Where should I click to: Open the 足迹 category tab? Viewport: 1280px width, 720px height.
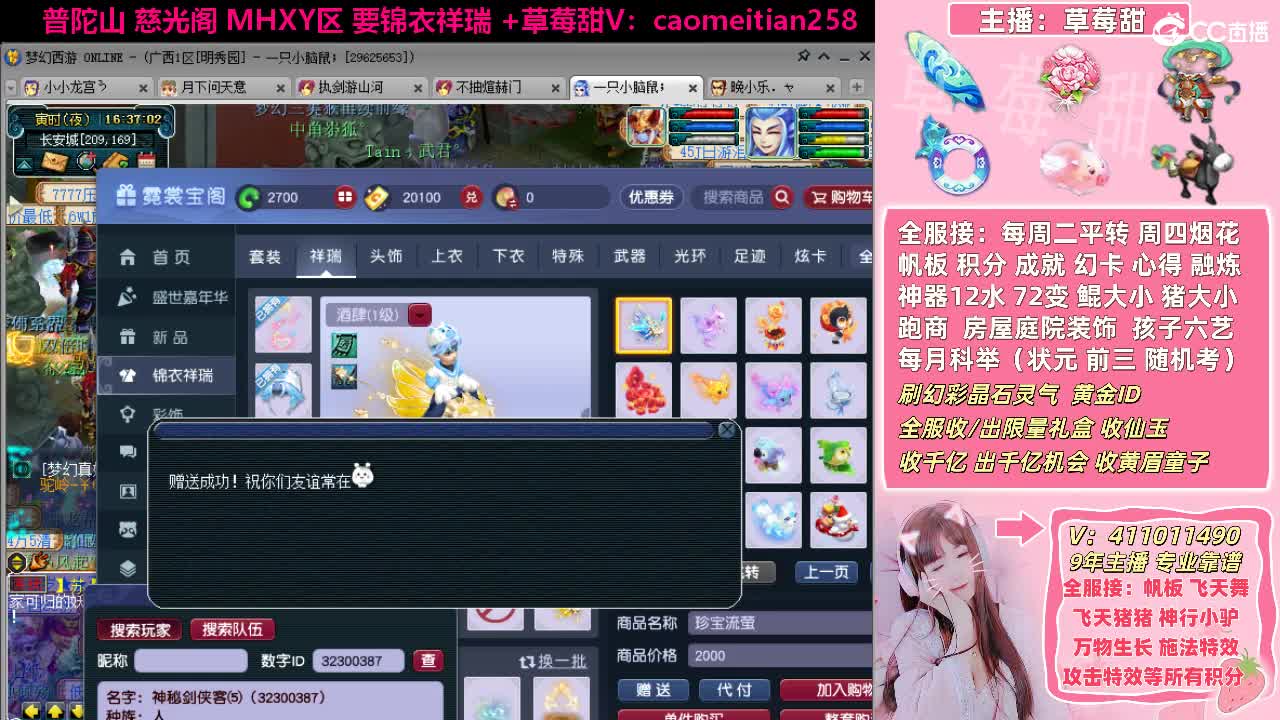click(x=749, y=257)
